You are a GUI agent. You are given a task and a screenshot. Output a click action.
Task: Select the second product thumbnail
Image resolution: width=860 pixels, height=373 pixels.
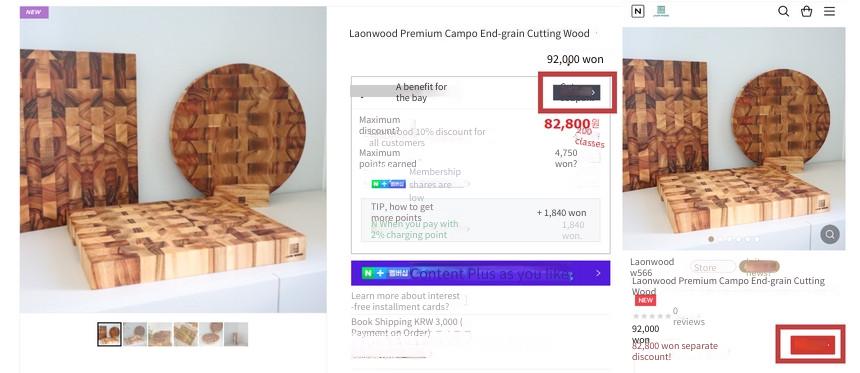[135, 334]
